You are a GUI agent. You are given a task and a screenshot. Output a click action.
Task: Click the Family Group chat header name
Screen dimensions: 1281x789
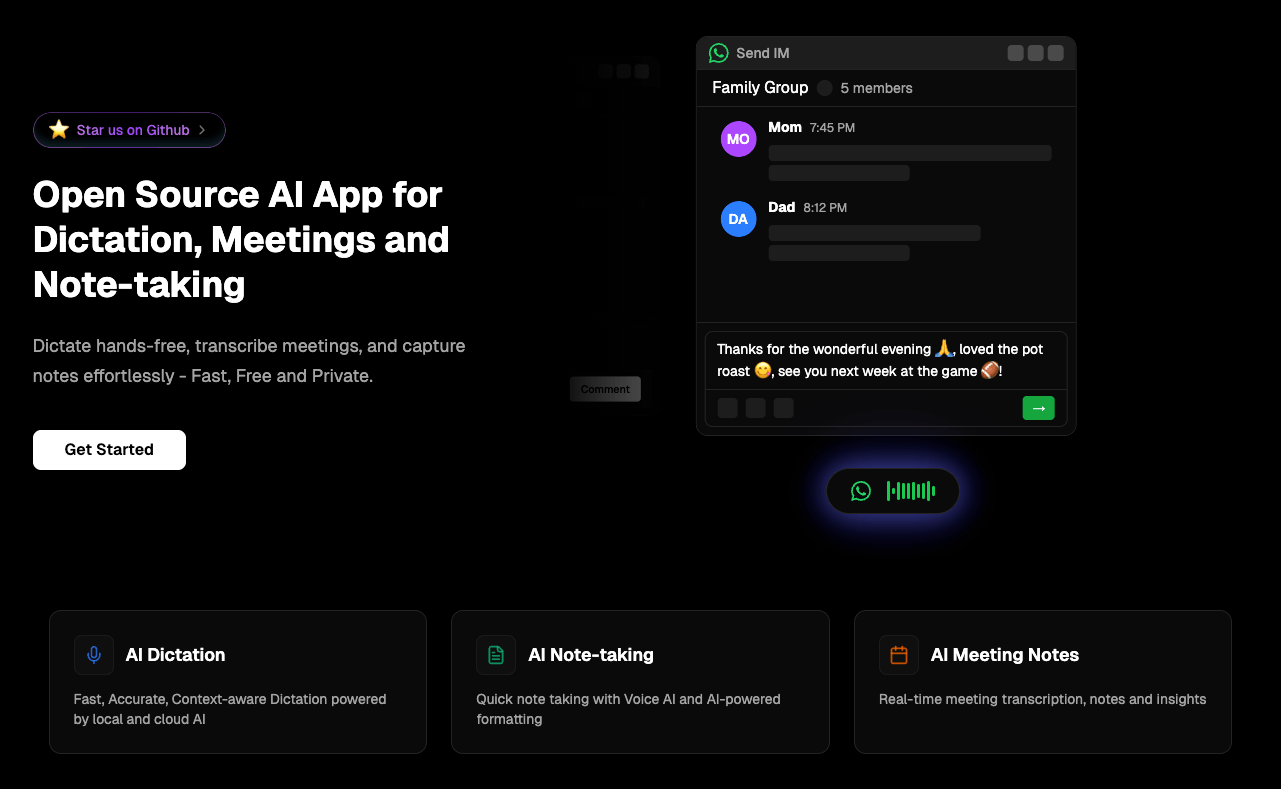760,88
